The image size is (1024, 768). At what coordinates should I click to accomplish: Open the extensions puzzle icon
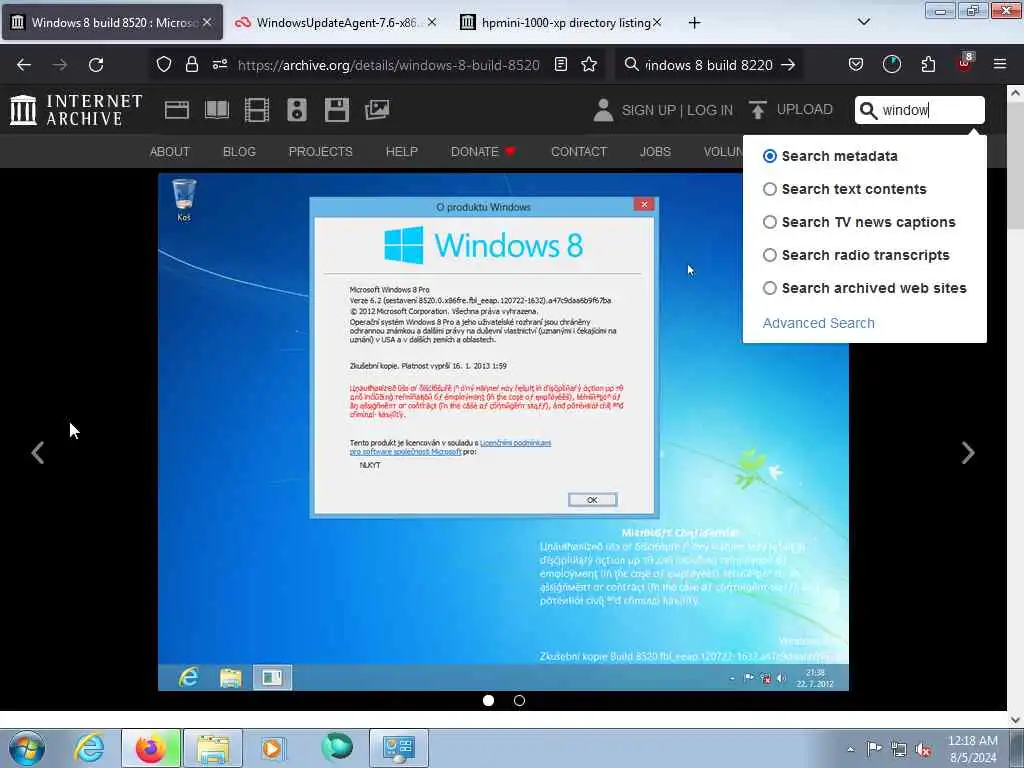coord(928,65)
